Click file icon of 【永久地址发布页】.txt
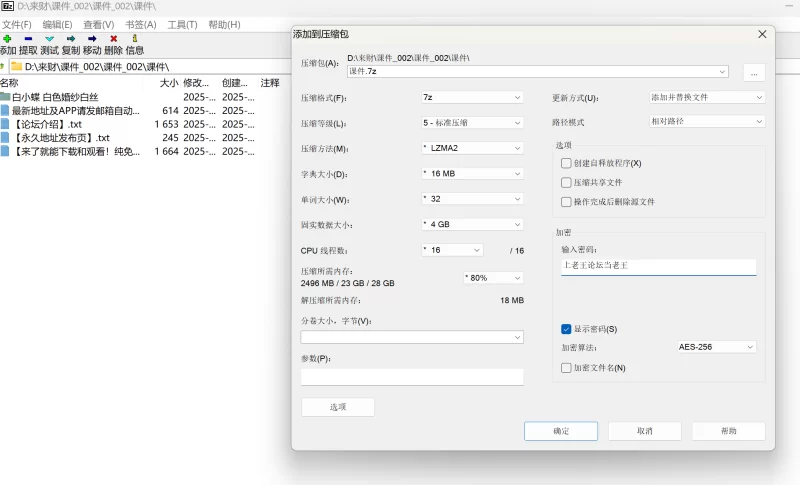The height and width of the screenshot is (485, 800). 5,138
